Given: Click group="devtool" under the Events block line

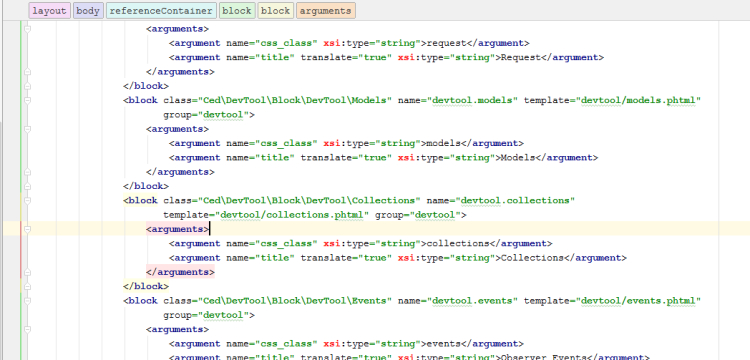Looking at the screenshot, I should (x=206, y=316).
